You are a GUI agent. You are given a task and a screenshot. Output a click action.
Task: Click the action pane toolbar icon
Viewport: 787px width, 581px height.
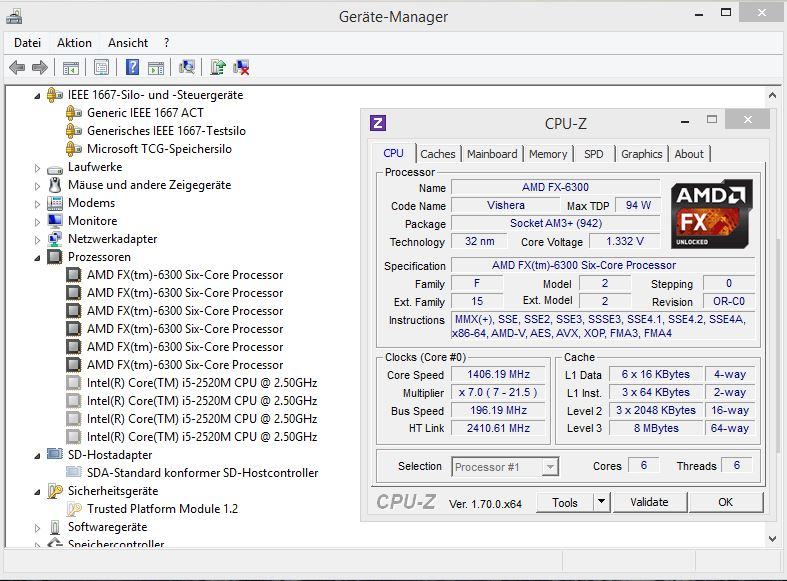pos(156,68)
